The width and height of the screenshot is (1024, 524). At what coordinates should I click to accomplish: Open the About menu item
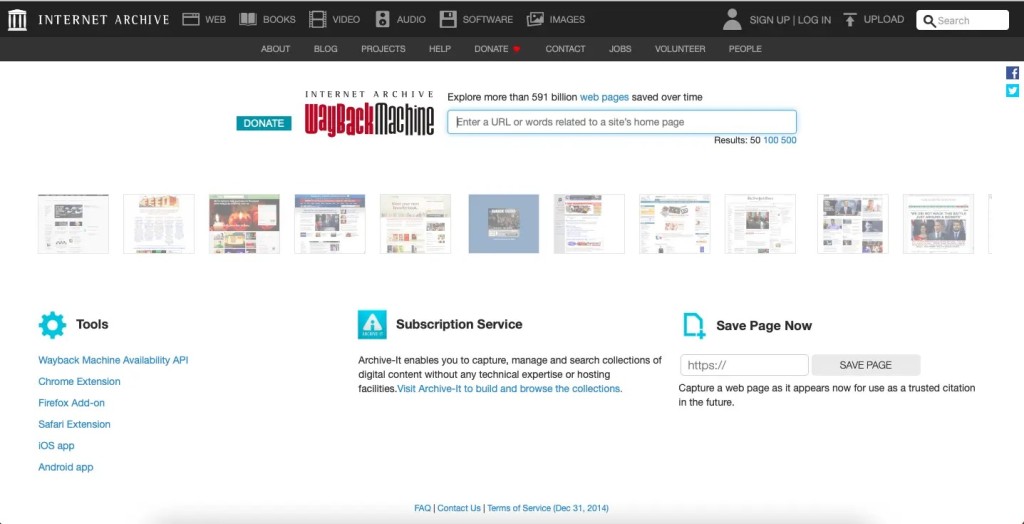click(276, 49)
